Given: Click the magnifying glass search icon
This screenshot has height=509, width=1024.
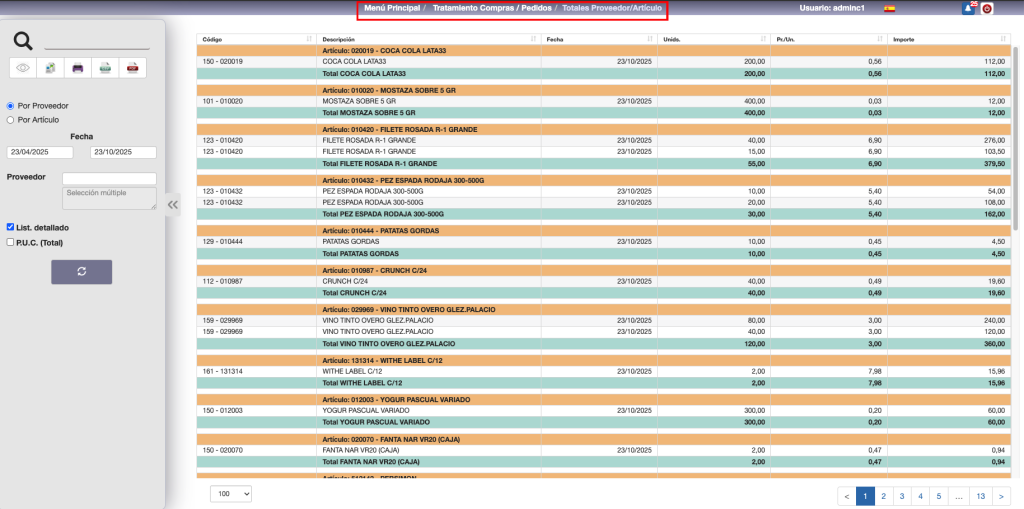Looking at the screenshot, I should tap(23, 40).
